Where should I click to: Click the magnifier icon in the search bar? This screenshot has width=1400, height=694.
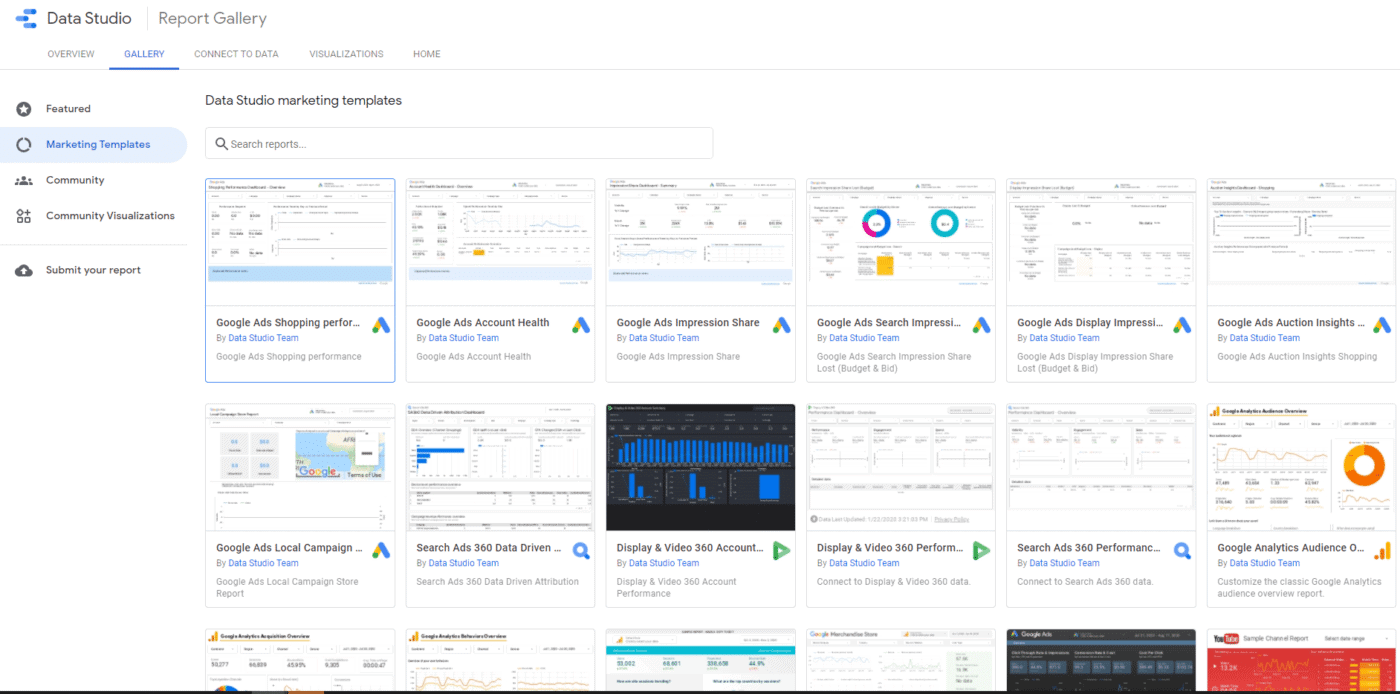[x=221, y=143]
